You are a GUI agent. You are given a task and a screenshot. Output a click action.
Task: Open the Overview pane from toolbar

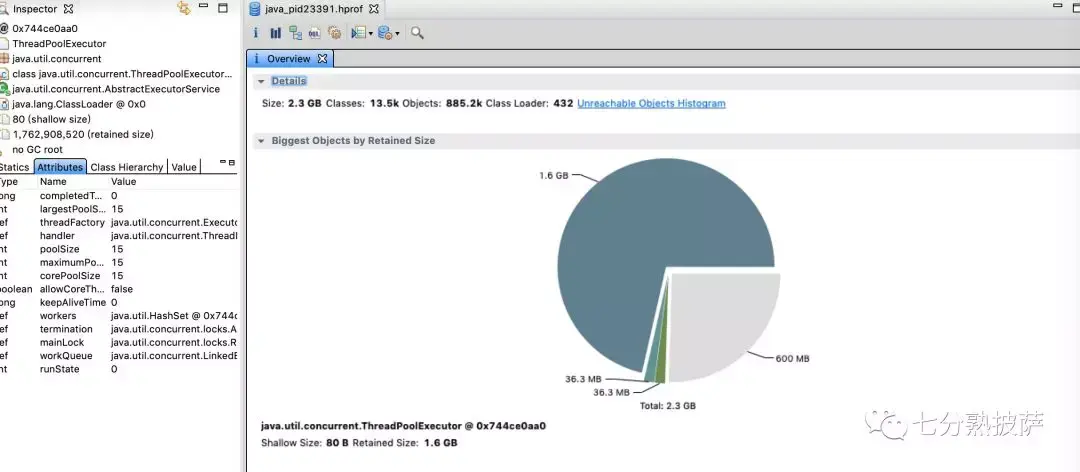(x=256, y=32)
